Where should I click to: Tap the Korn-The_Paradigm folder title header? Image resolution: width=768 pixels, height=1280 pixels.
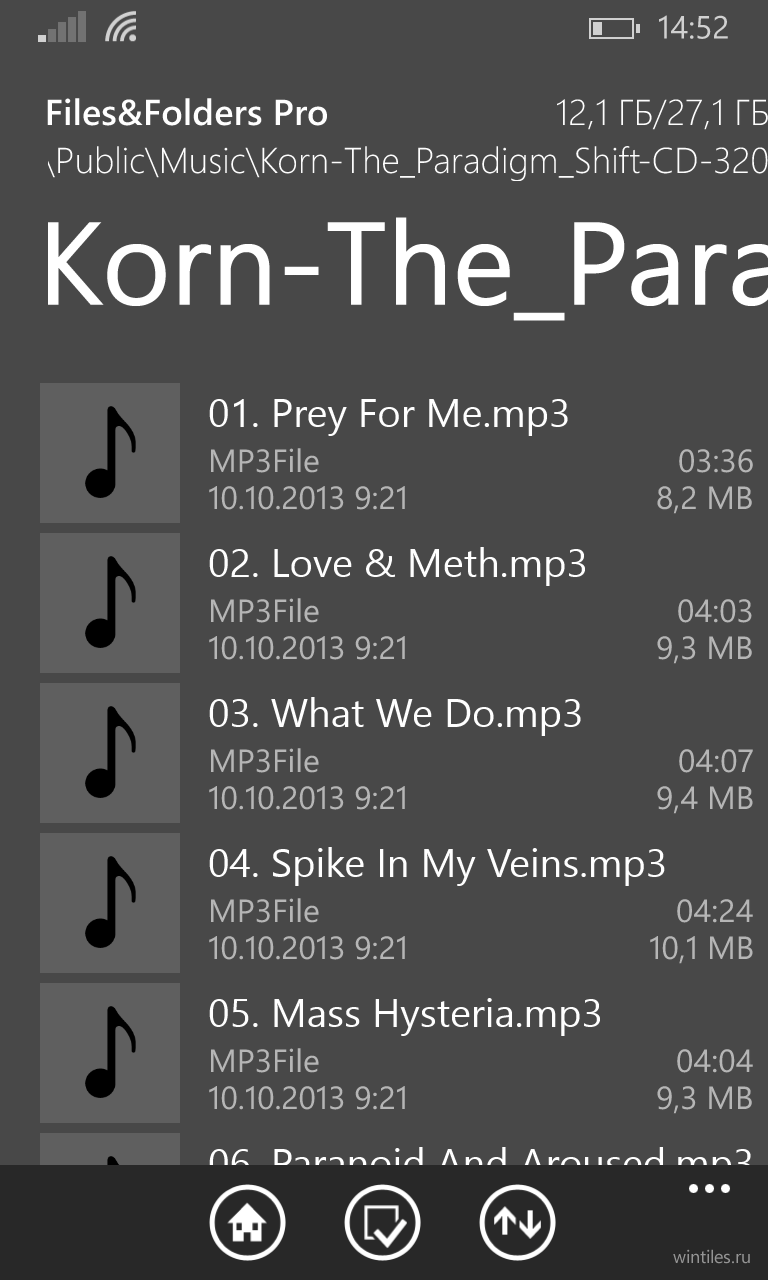404,264
